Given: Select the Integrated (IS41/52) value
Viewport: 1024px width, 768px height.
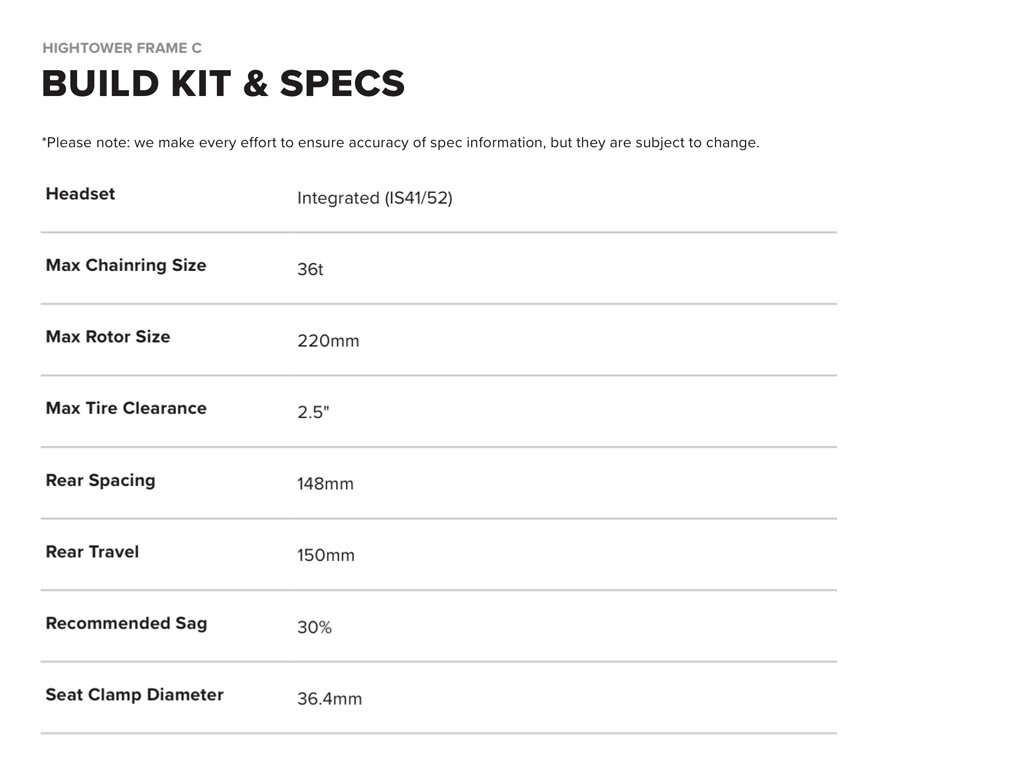Looking at the screenshot, I should pos(374,198).
